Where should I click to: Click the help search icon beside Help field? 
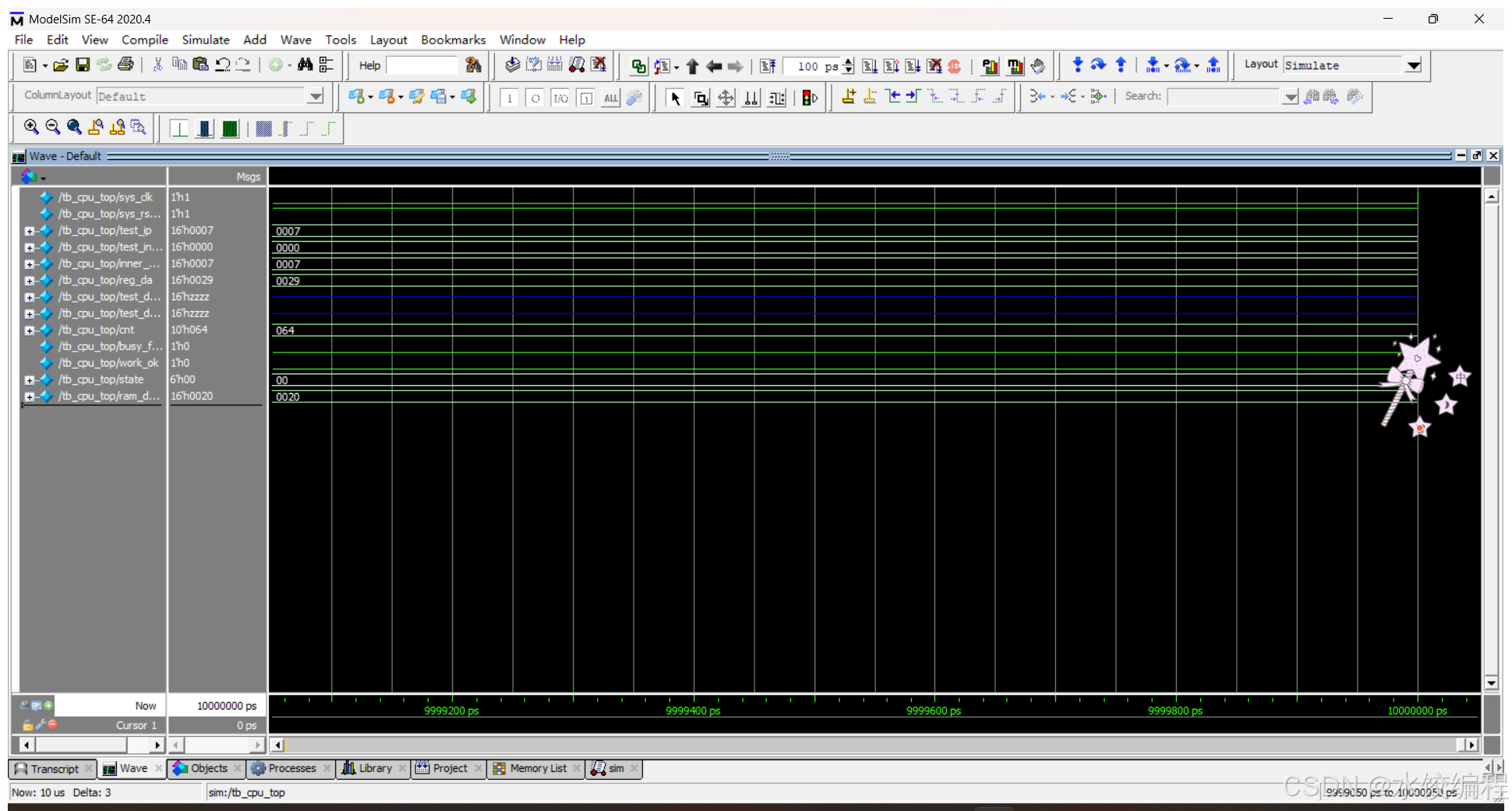(473, 66)
